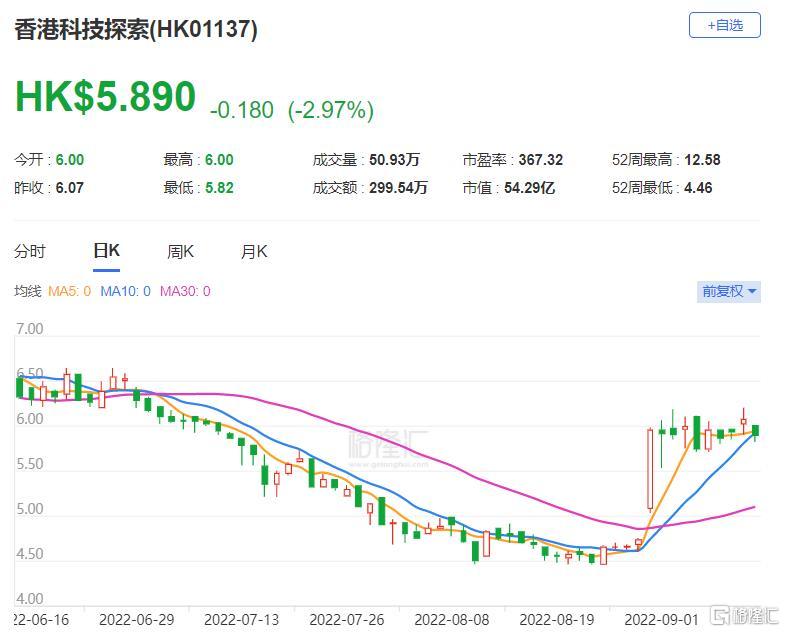Click the 4.50 y-axis price label

[x=30, y=554]
